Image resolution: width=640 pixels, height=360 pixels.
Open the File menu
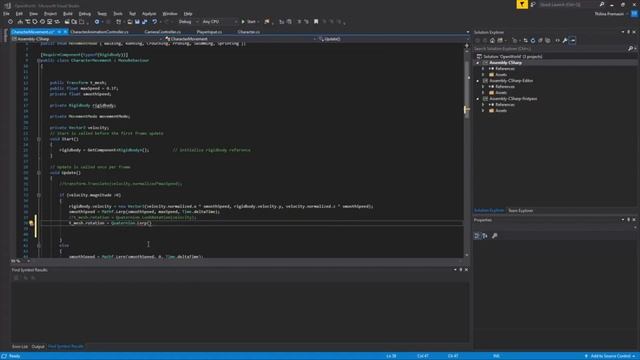(6, 13)
